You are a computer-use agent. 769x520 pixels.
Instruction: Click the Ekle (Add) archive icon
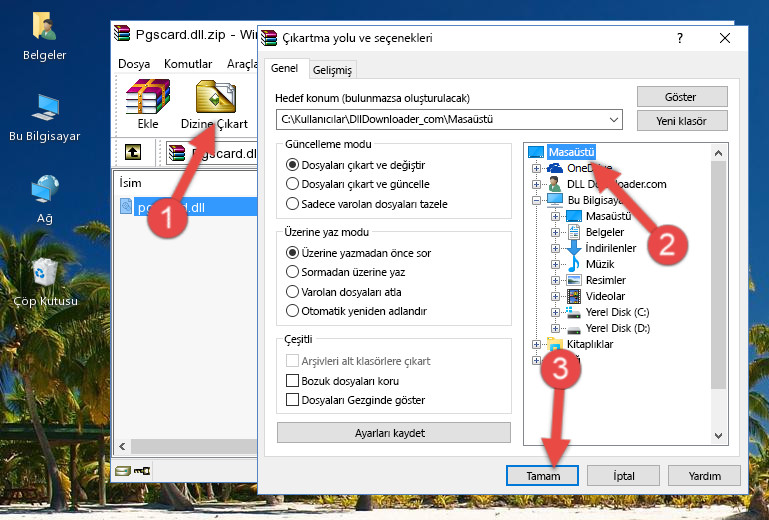pos(148,97)
